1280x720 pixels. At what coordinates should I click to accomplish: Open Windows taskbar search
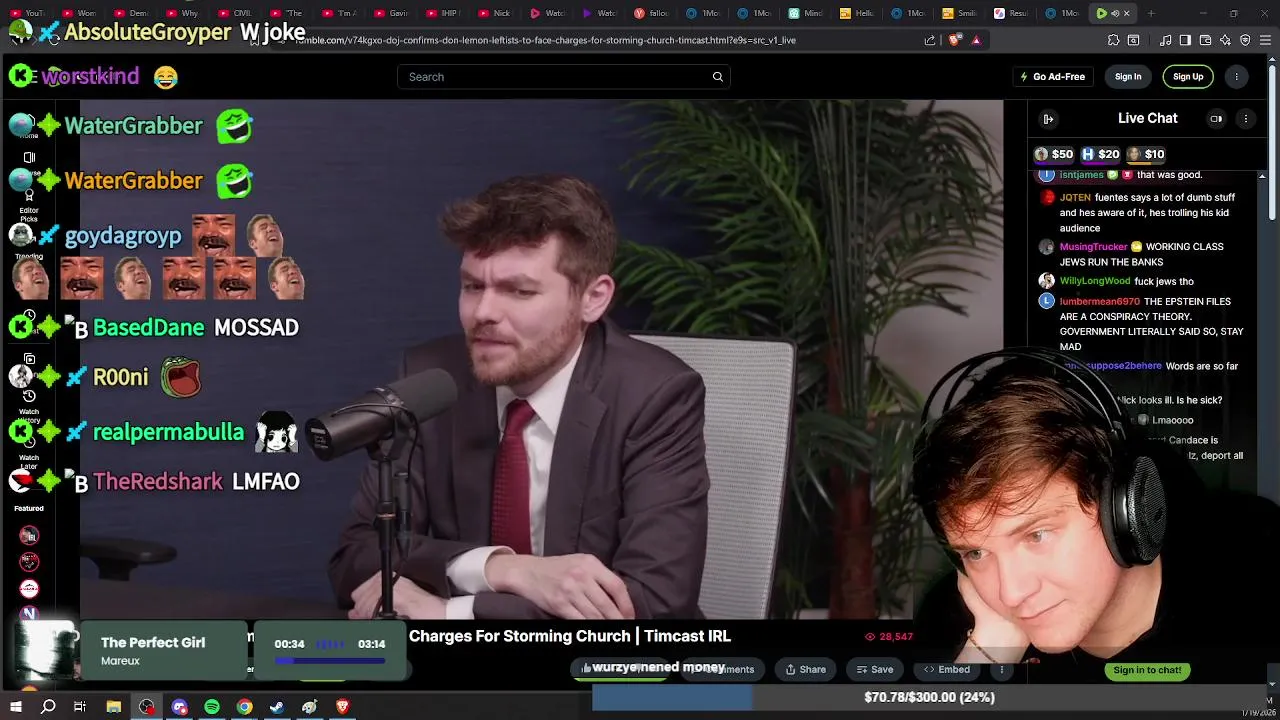(x=48, y=707)
